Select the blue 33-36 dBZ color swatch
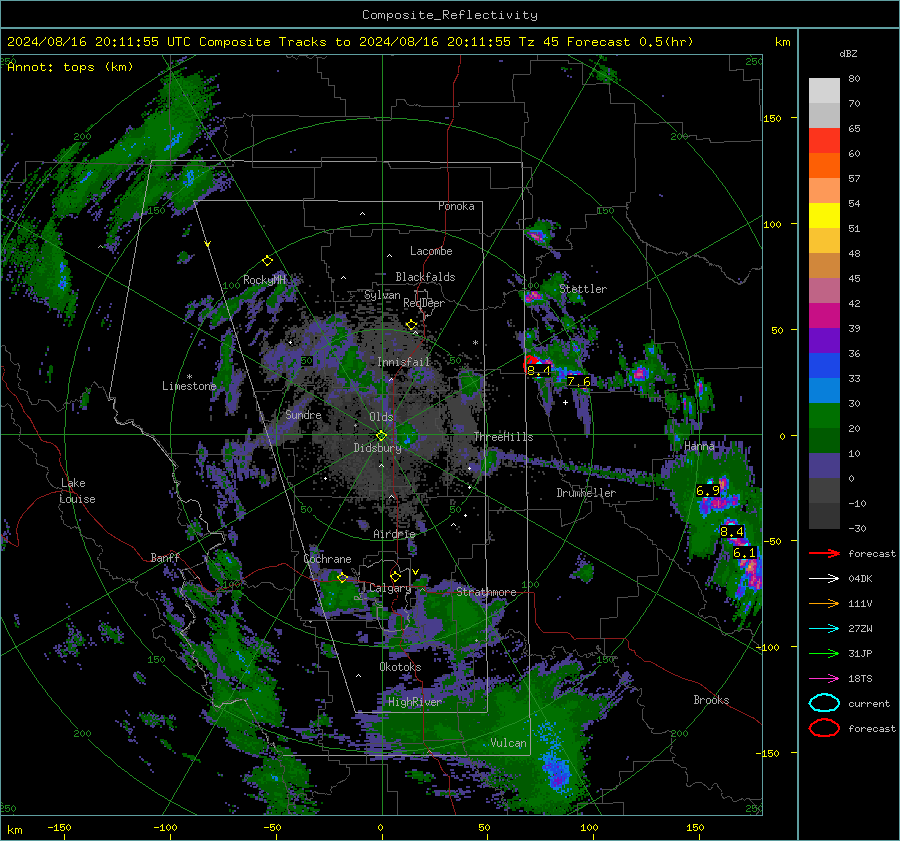The height and width of the screenshot is (841, 900). point(824,366)
